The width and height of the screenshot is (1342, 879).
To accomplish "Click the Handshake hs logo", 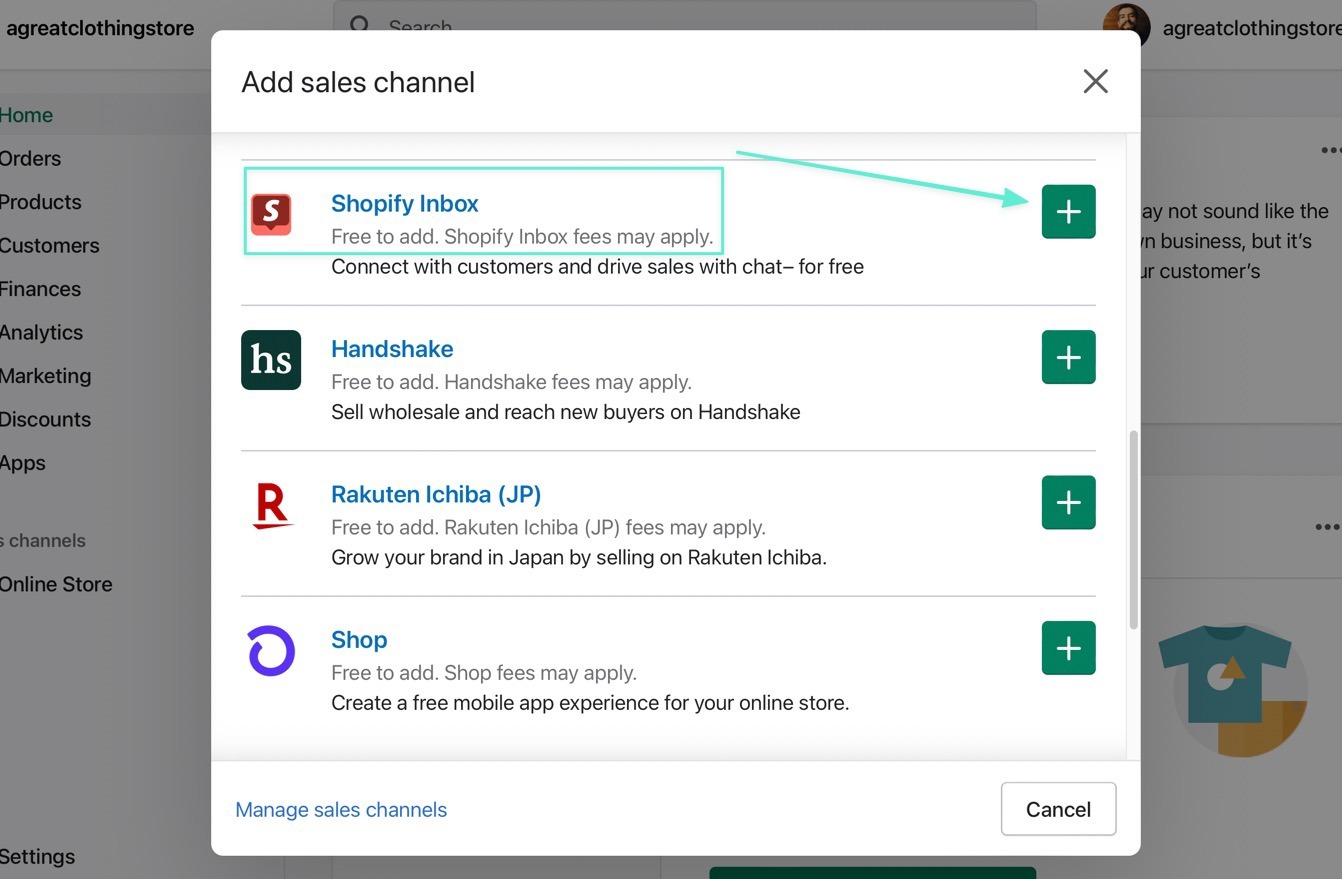I will point(271,359).
